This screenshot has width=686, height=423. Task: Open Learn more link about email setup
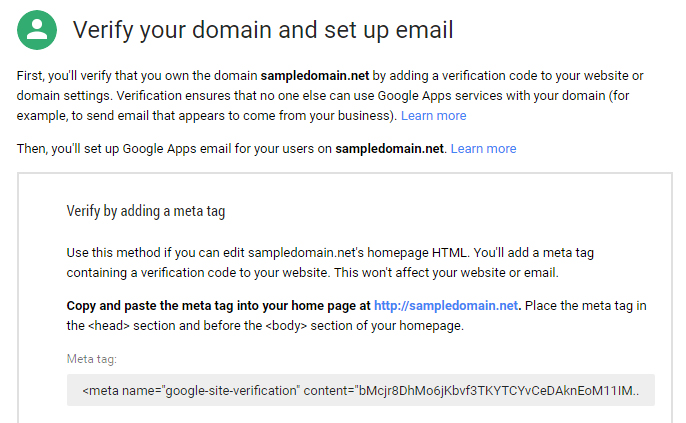pyautogui.click(x=483, y=149)
